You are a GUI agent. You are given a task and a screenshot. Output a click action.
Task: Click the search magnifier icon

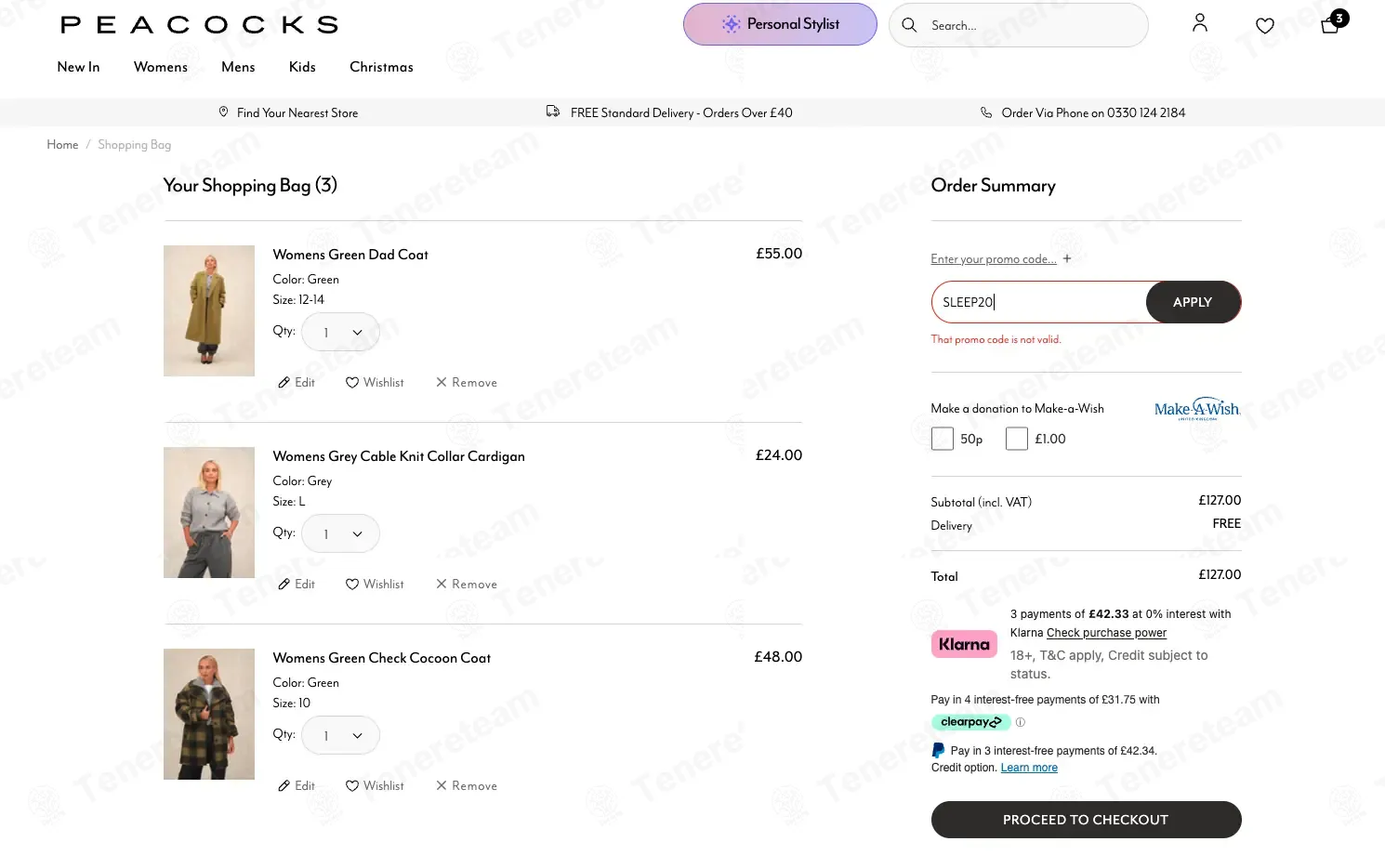click(909, 25)
